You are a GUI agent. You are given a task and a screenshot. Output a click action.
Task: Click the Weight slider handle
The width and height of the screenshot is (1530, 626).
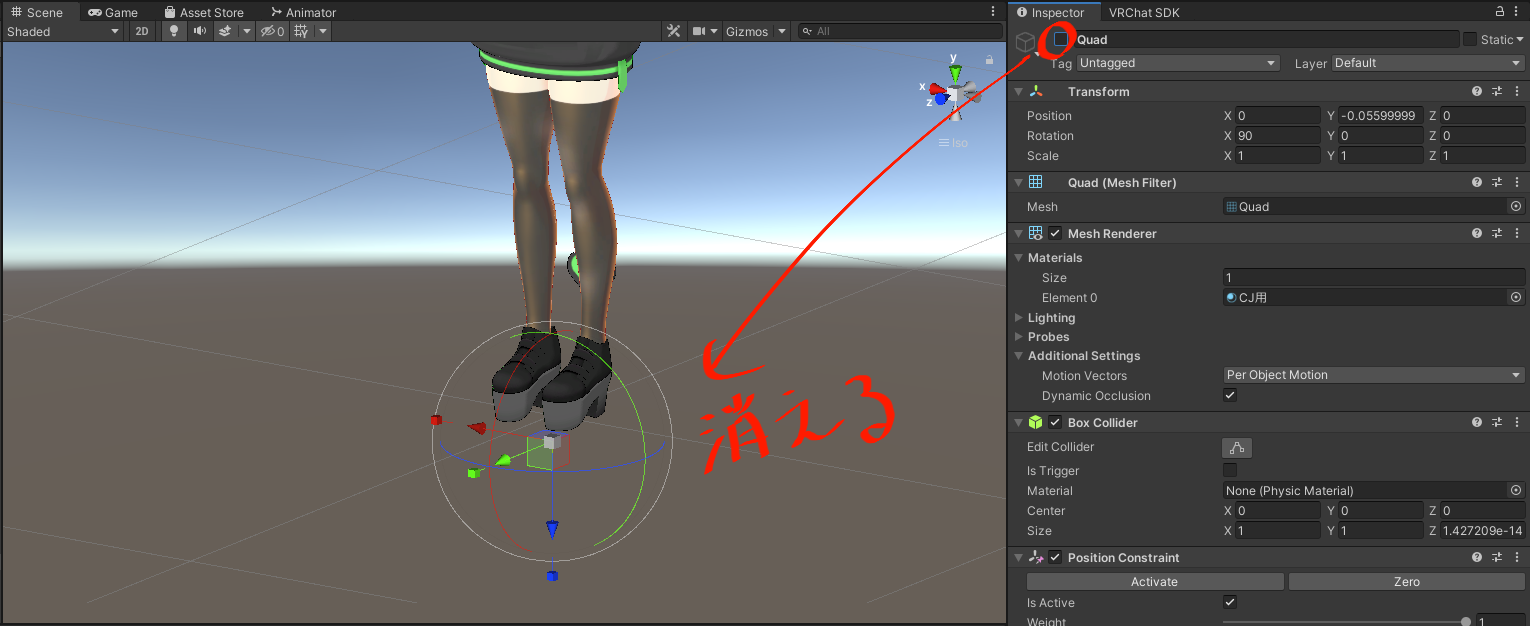coord(1465,622)
